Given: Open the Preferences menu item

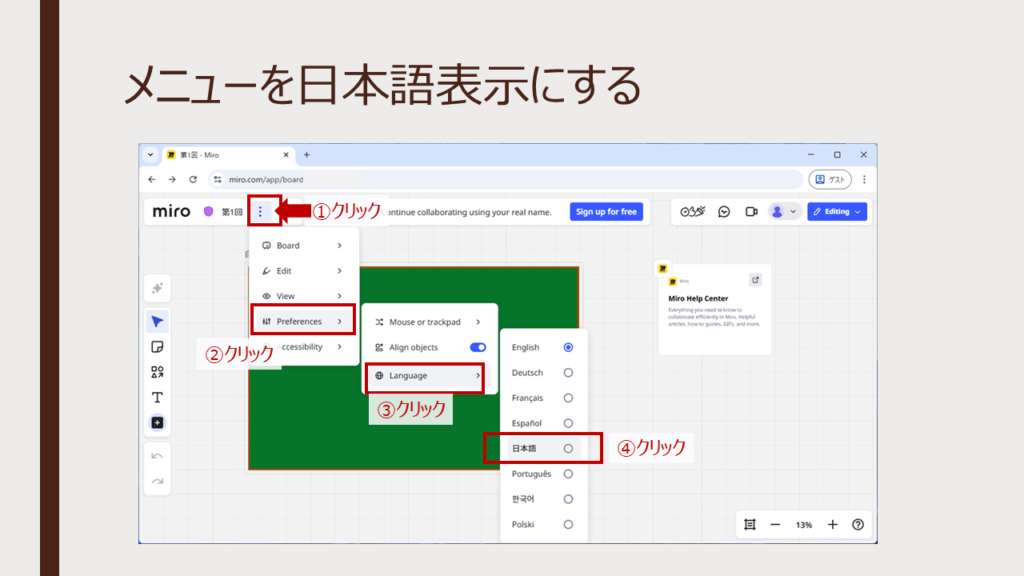Looking at the screenshot, I should [301, 321].
